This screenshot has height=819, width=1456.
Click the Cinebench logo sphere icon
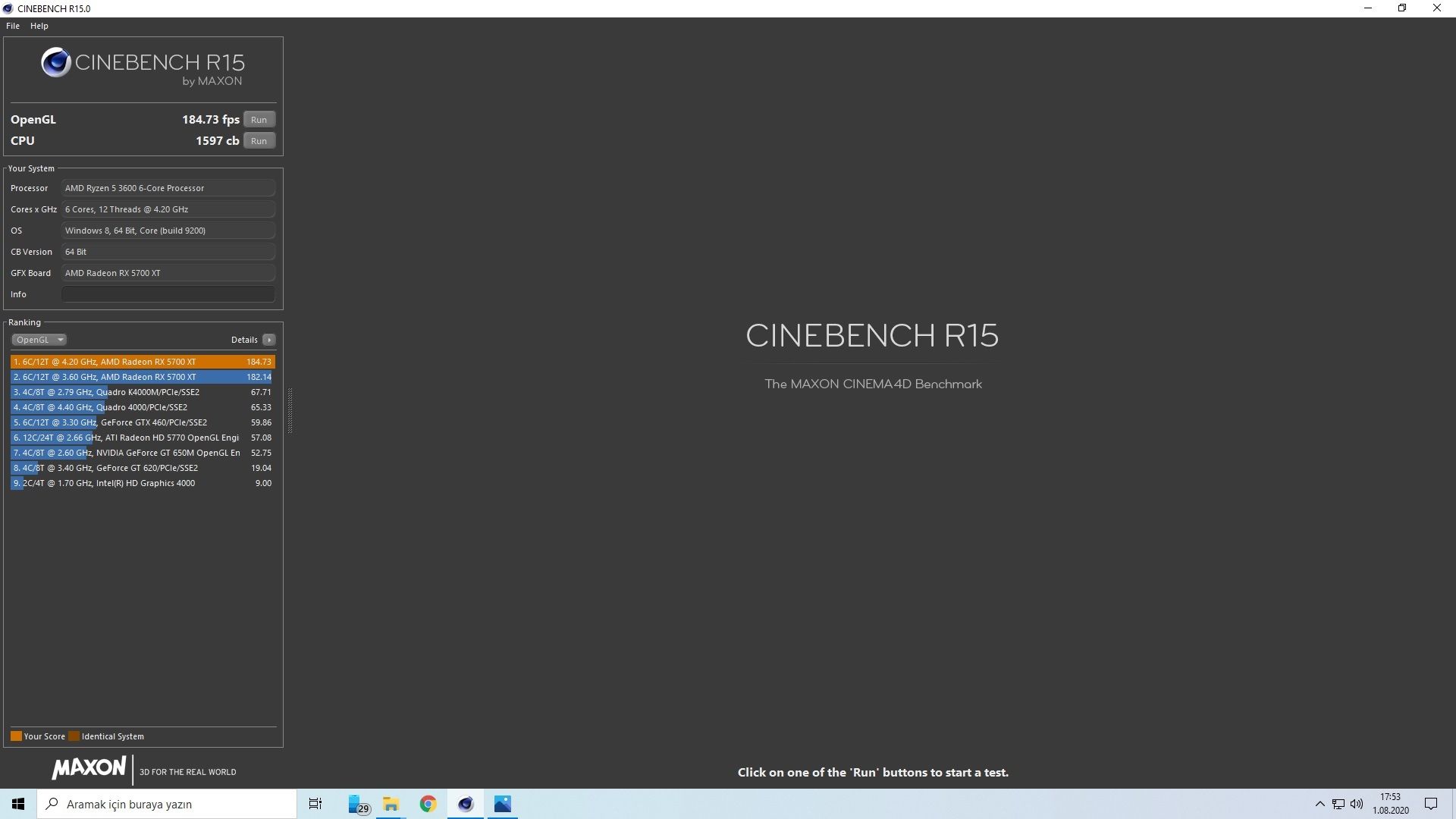pyautogui.click(x=56, y=63)
